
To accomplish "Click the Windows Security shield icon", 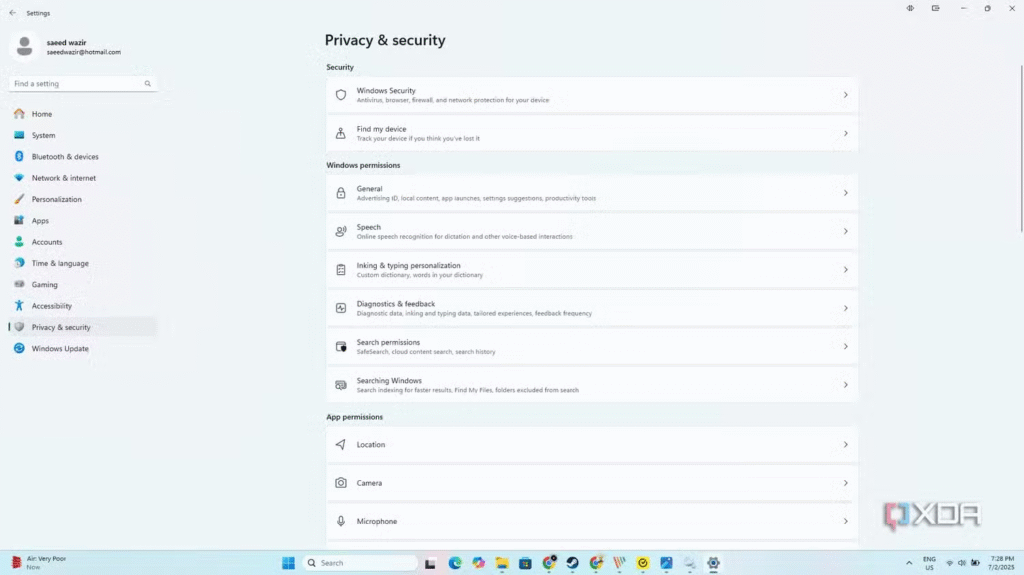I will coord(341,95).
